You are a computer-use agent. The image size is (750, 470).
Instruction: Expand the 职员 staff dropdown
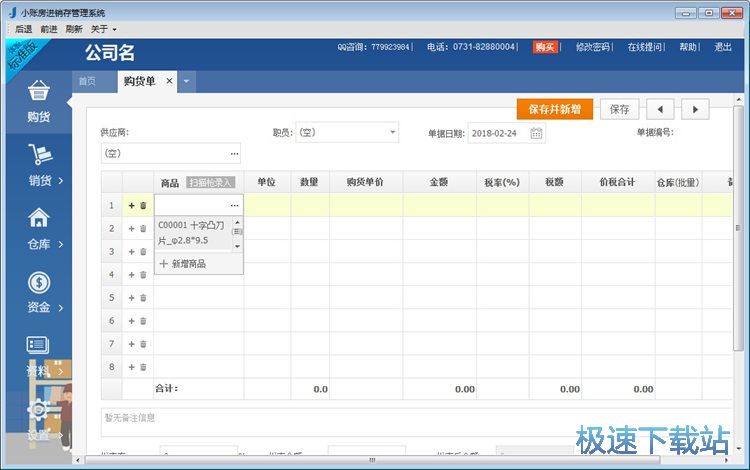392,132
